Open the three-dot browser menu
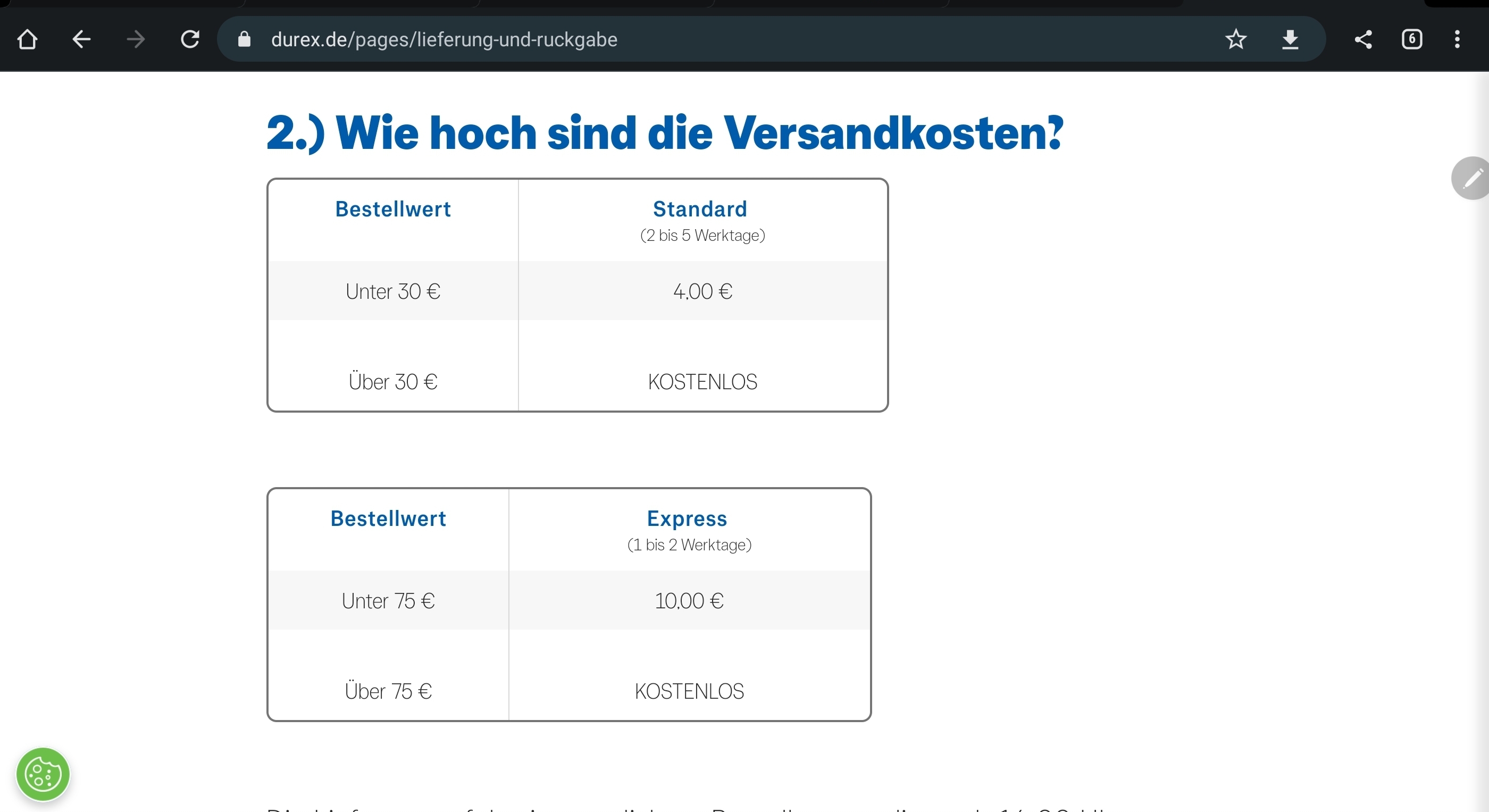Image resolution: width=1489 pixels, height=812 pixels. pos(1457,39)
